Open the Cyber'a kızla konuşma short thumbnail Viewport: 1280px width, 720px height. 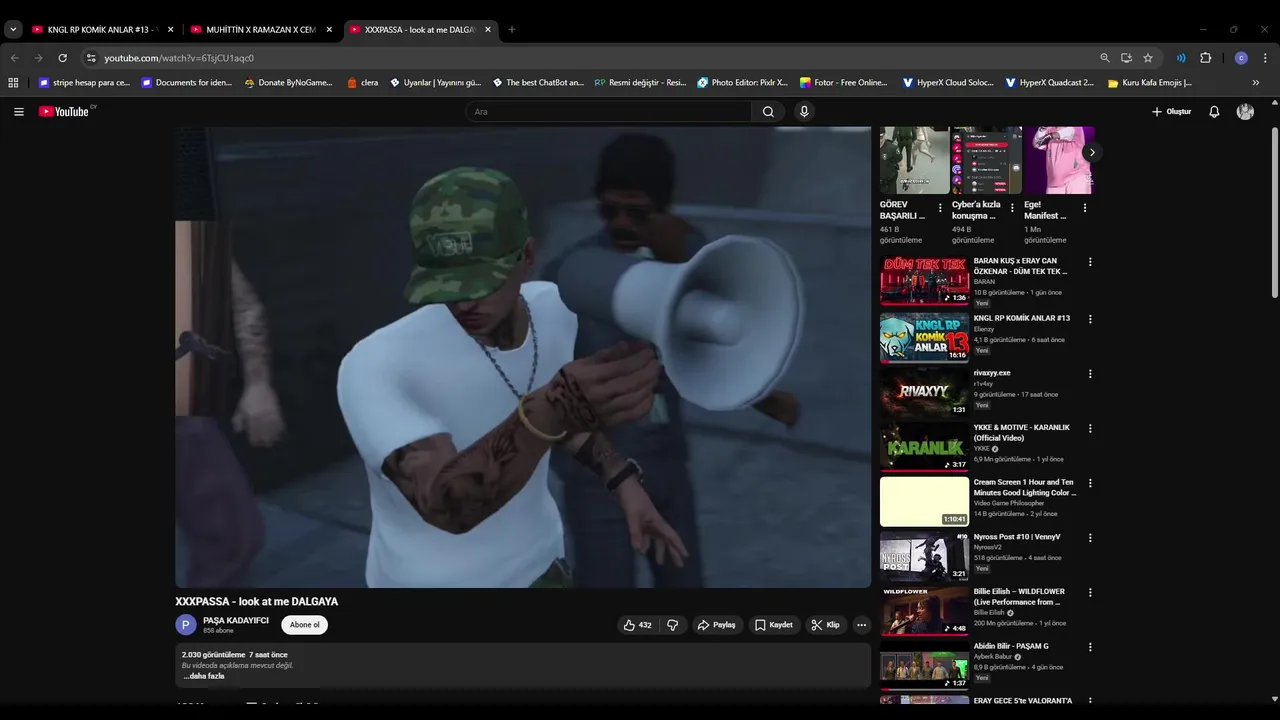tap(986, 160)
